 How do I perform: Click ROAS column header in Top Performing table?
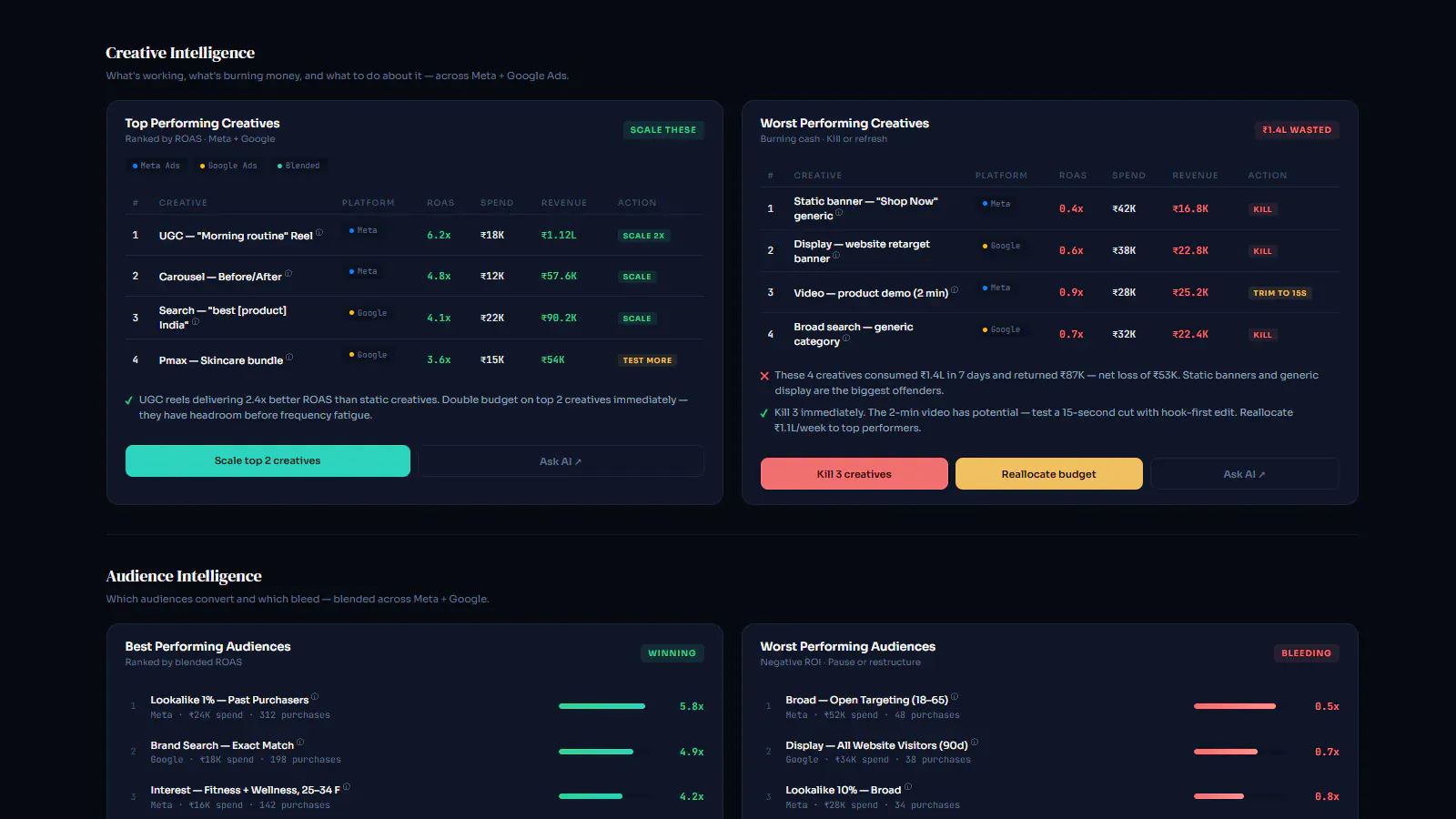coord(440,203)
